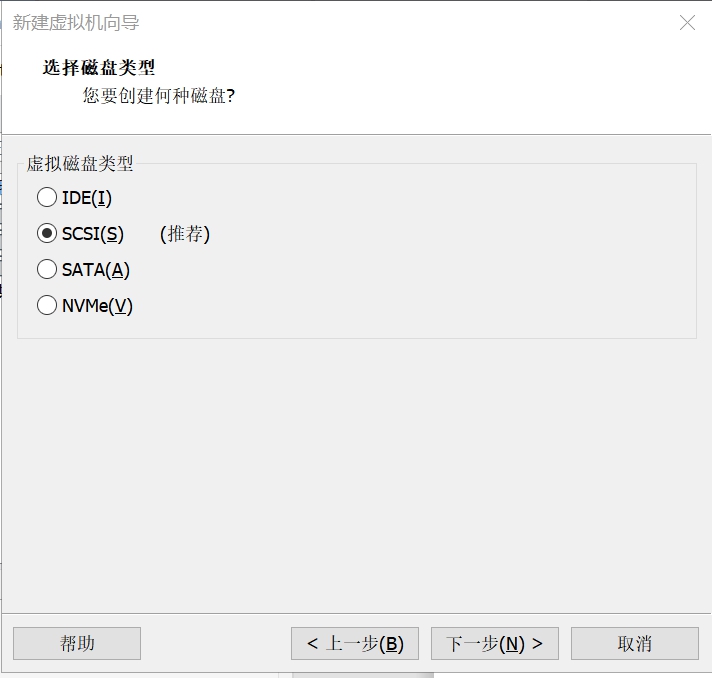Select the IDE disk type radio button

47,198
